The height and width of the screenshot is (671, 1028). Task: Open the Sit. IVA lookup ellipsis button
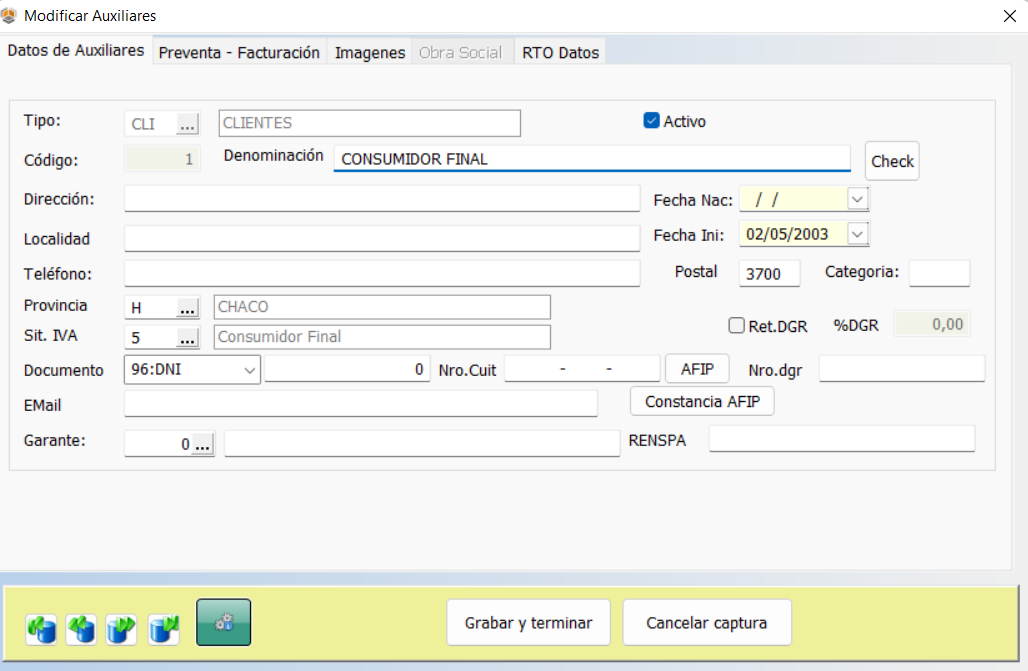click(188, 337)
